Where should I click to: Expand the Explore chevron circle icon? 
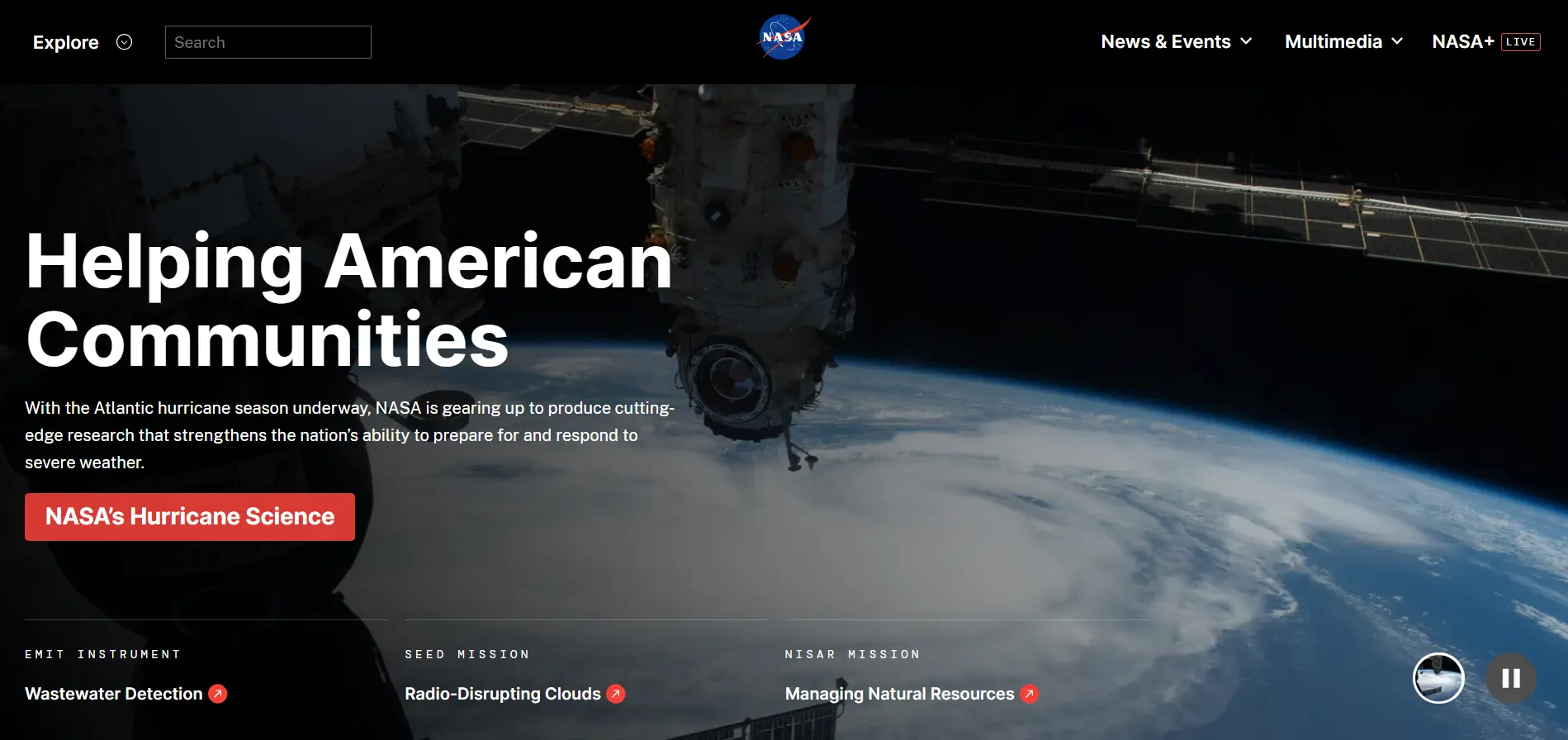[124, 42]
